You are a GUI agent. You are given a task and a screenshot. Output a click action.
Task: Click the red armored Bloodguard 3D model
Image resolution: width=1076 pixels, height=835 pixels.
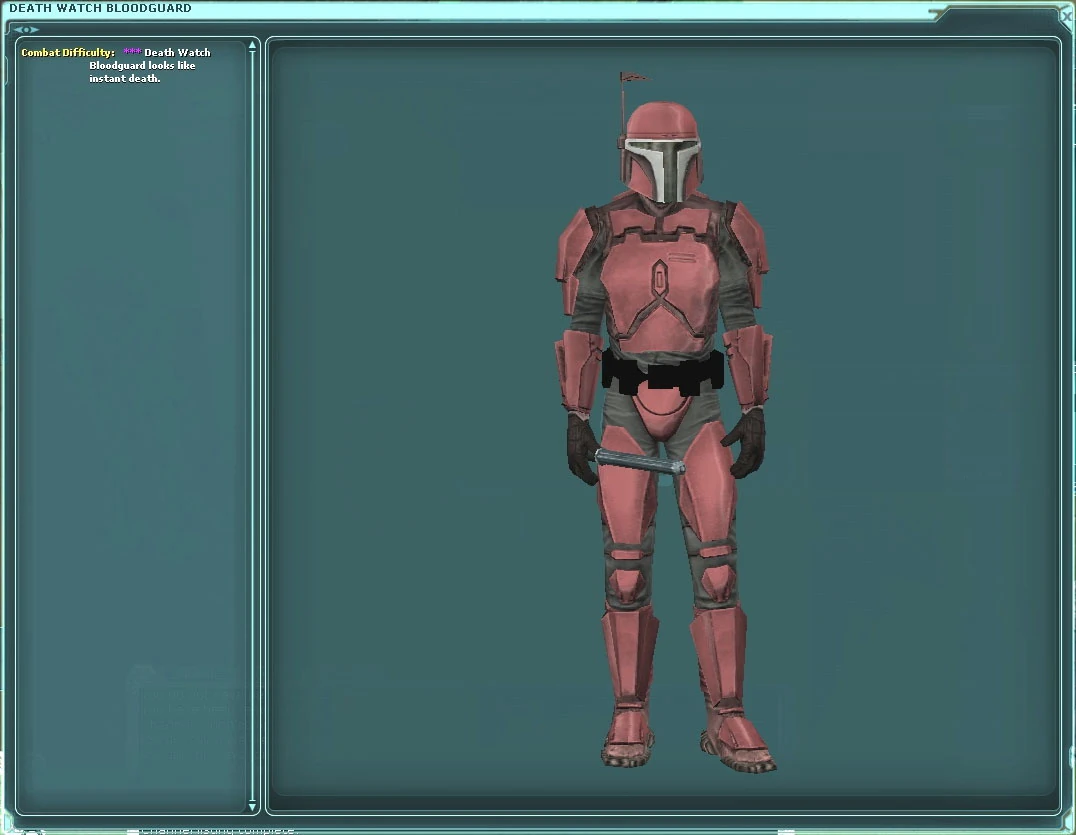click(663, 425)
